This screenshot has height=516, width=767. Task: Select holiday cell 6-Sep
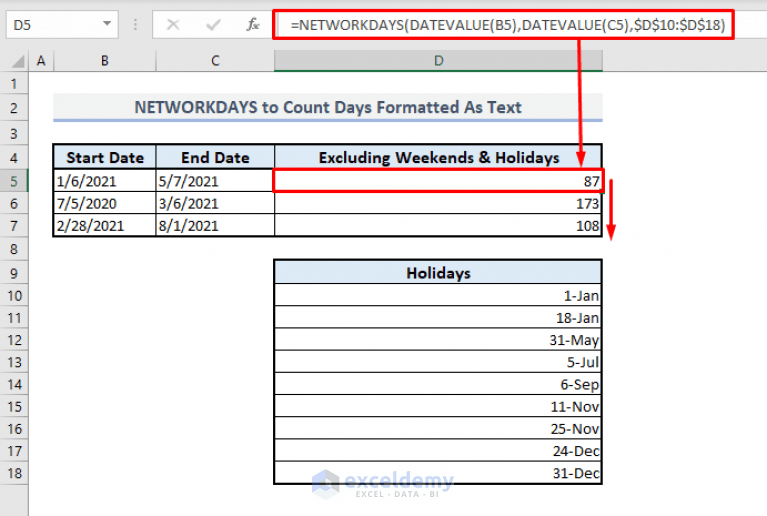tap(438, 384)
